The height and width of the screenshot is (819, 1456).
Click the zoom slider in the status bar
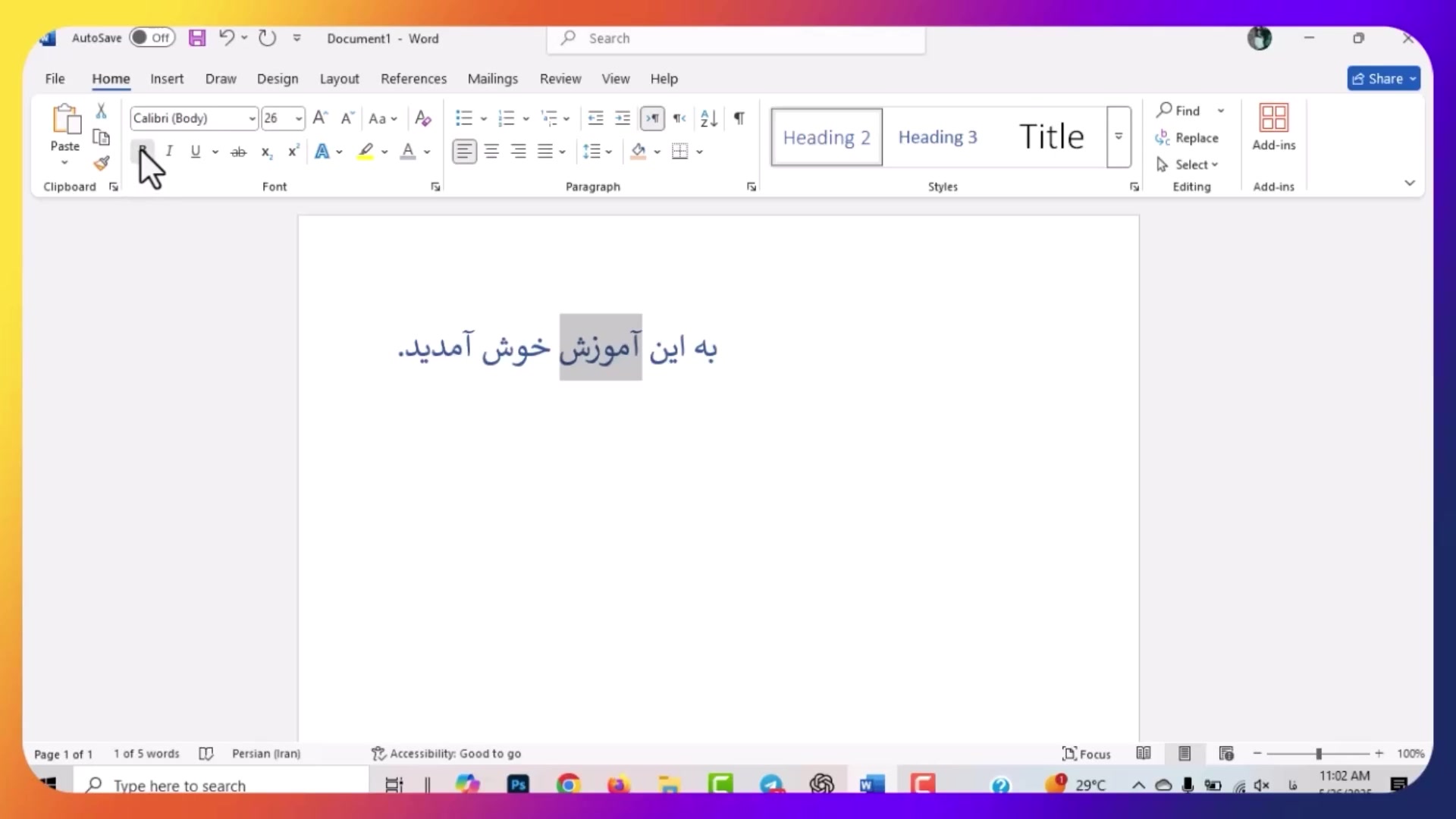pos(1319,754)
